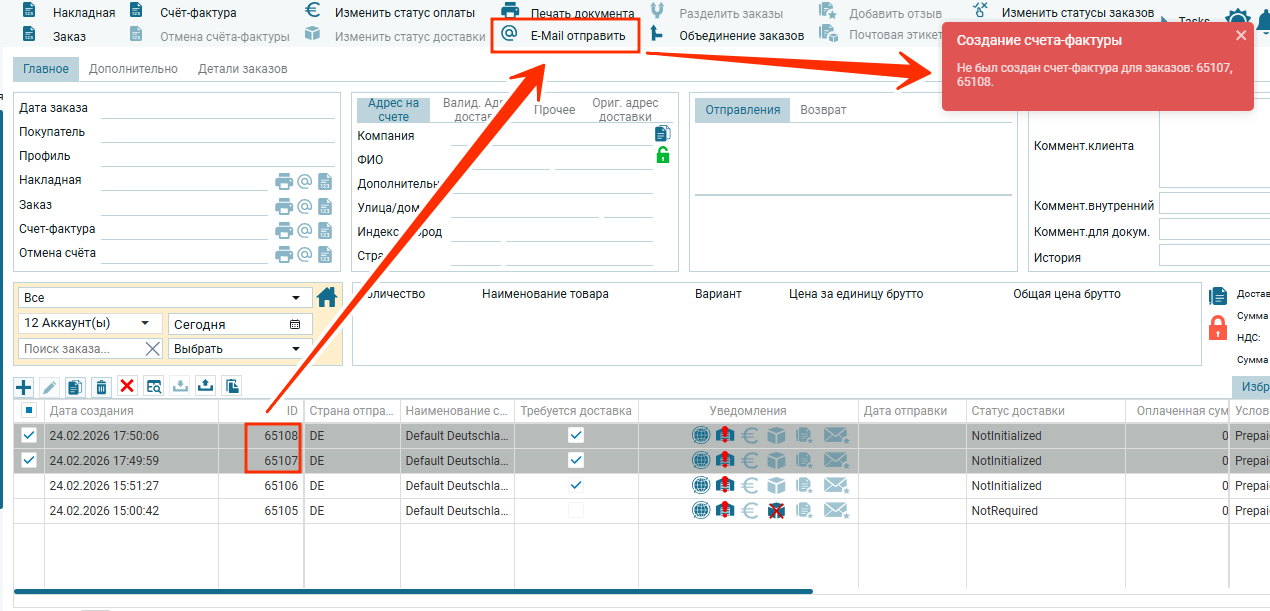Click the red X delete icon
This screenshot has height=611, width=1270.
tap(127, 386)
